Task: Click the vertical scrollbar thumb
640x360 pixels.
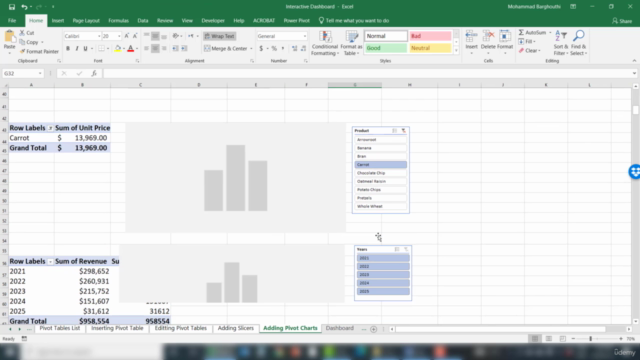Action: click(636, 110)
